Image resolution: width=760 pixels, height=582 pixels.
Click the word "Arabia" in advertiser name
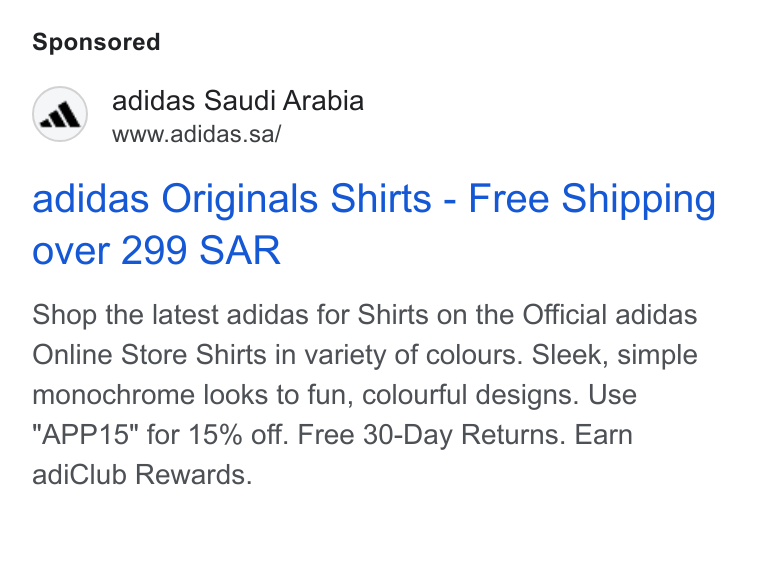[323, 101]
